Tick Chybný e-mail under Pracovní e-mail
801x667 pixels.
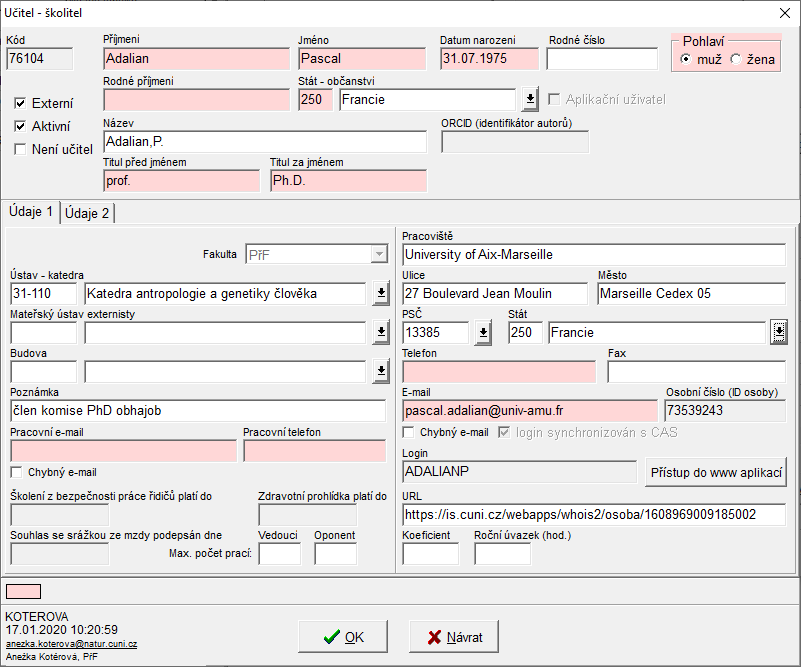coord(16,472)
